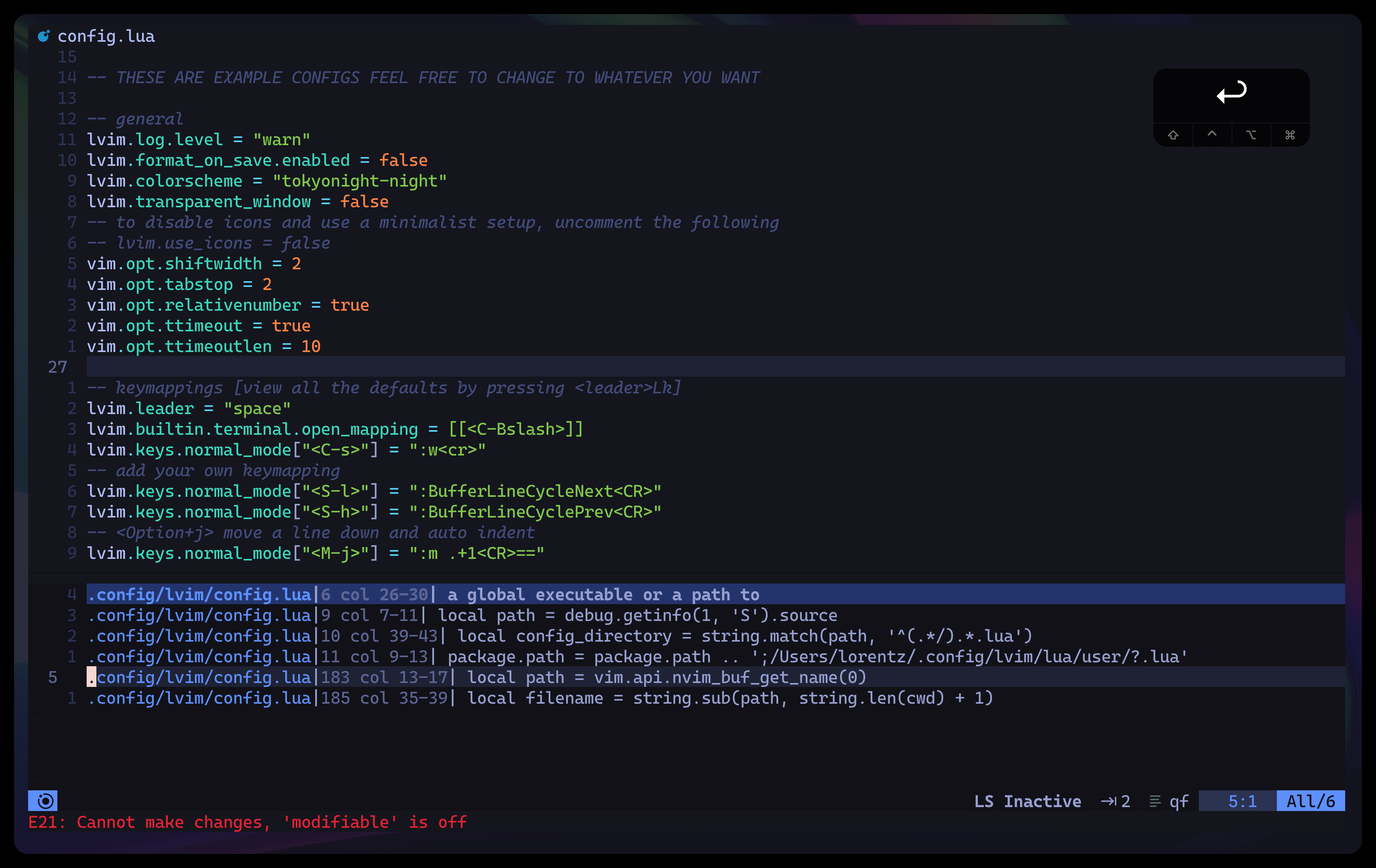Open the highlighted quickfix entry for line 6
This screenshot has height=868, width=1376.
[x=423, y=595]
